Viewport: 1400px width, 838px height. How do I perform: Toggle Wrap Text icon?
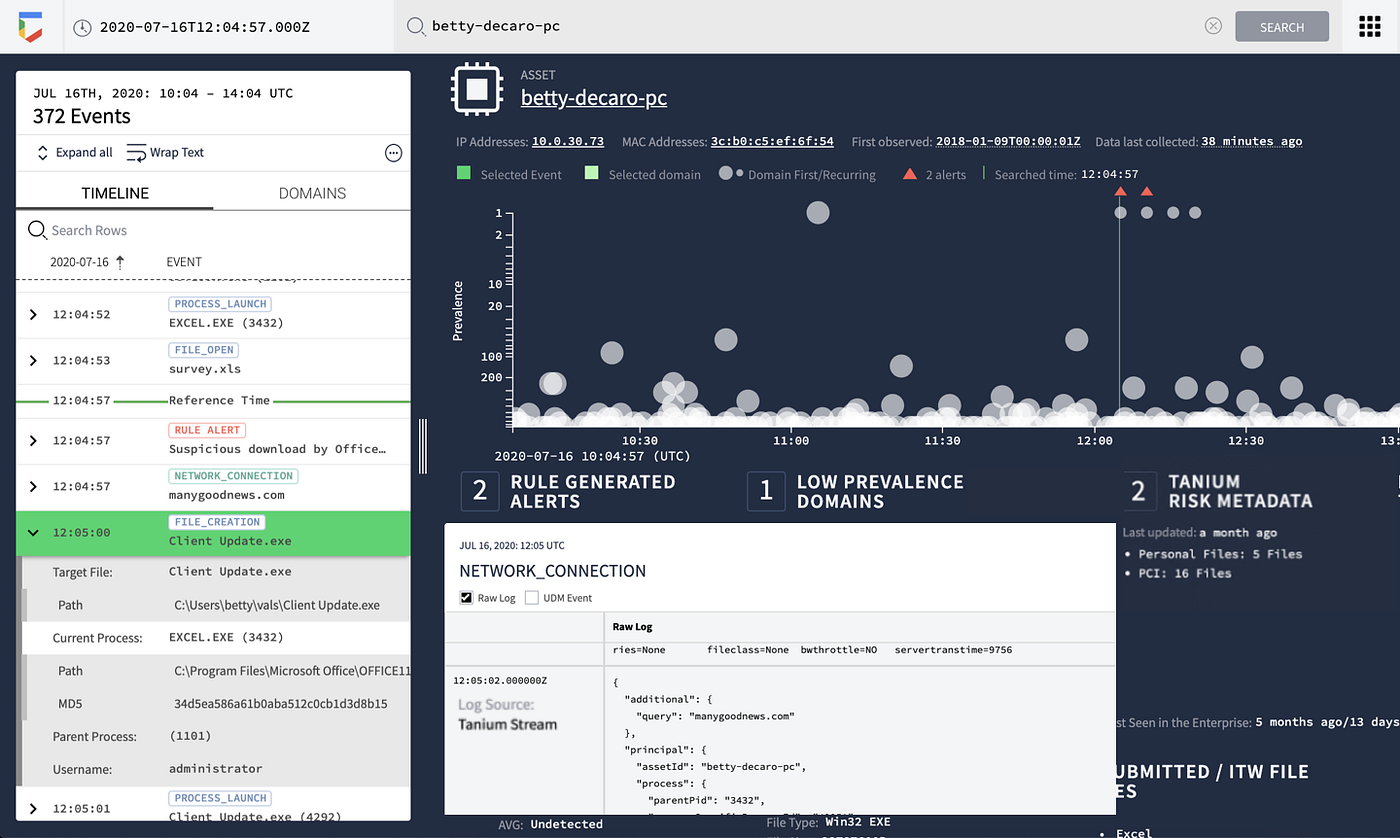tap(135, 153)
